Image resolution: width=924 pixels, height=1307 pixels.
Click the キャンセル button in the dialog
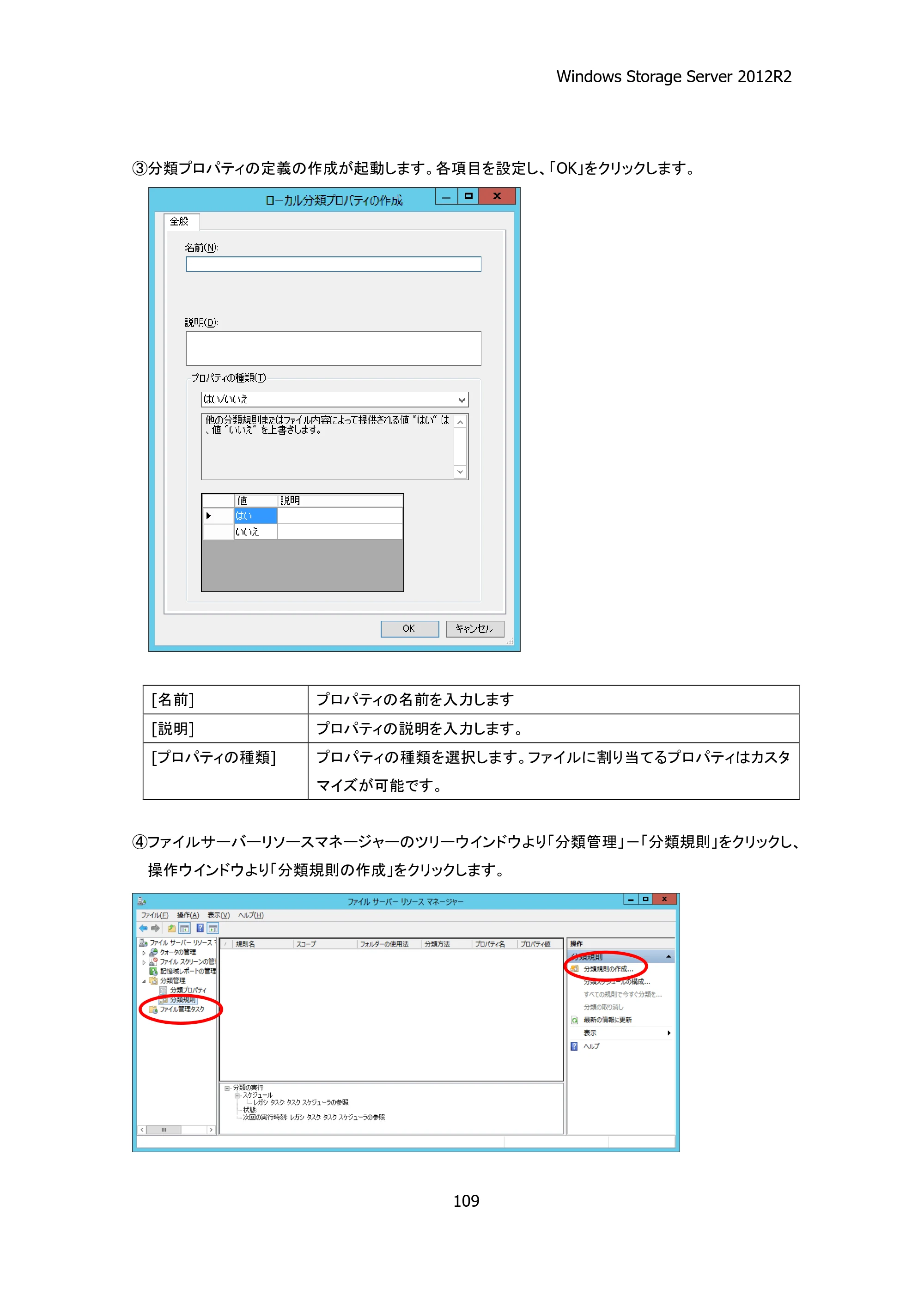[x=475, y=629]
